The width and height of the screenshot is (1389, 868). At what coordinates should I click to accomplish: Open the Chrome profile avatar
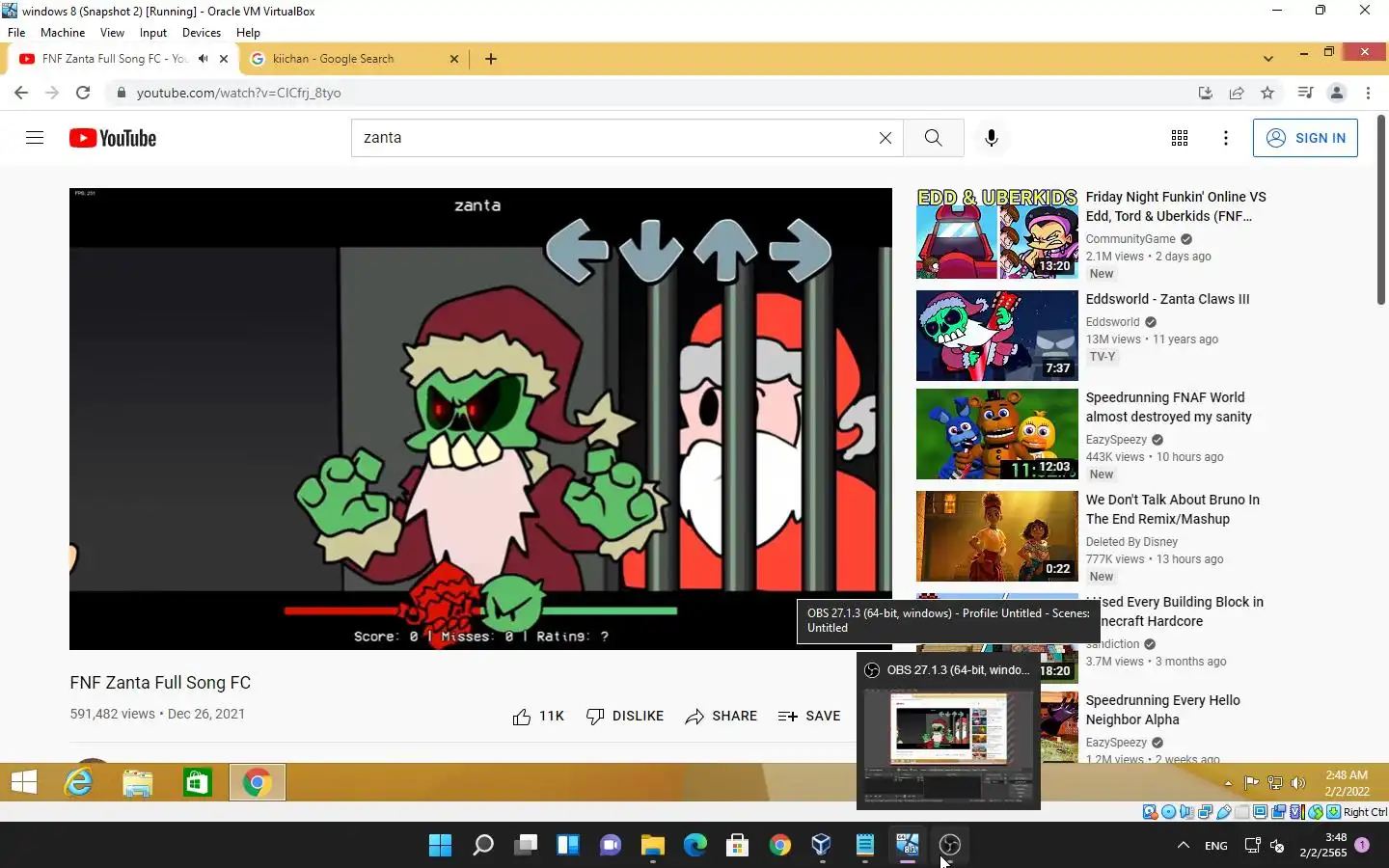(1337, 93)
